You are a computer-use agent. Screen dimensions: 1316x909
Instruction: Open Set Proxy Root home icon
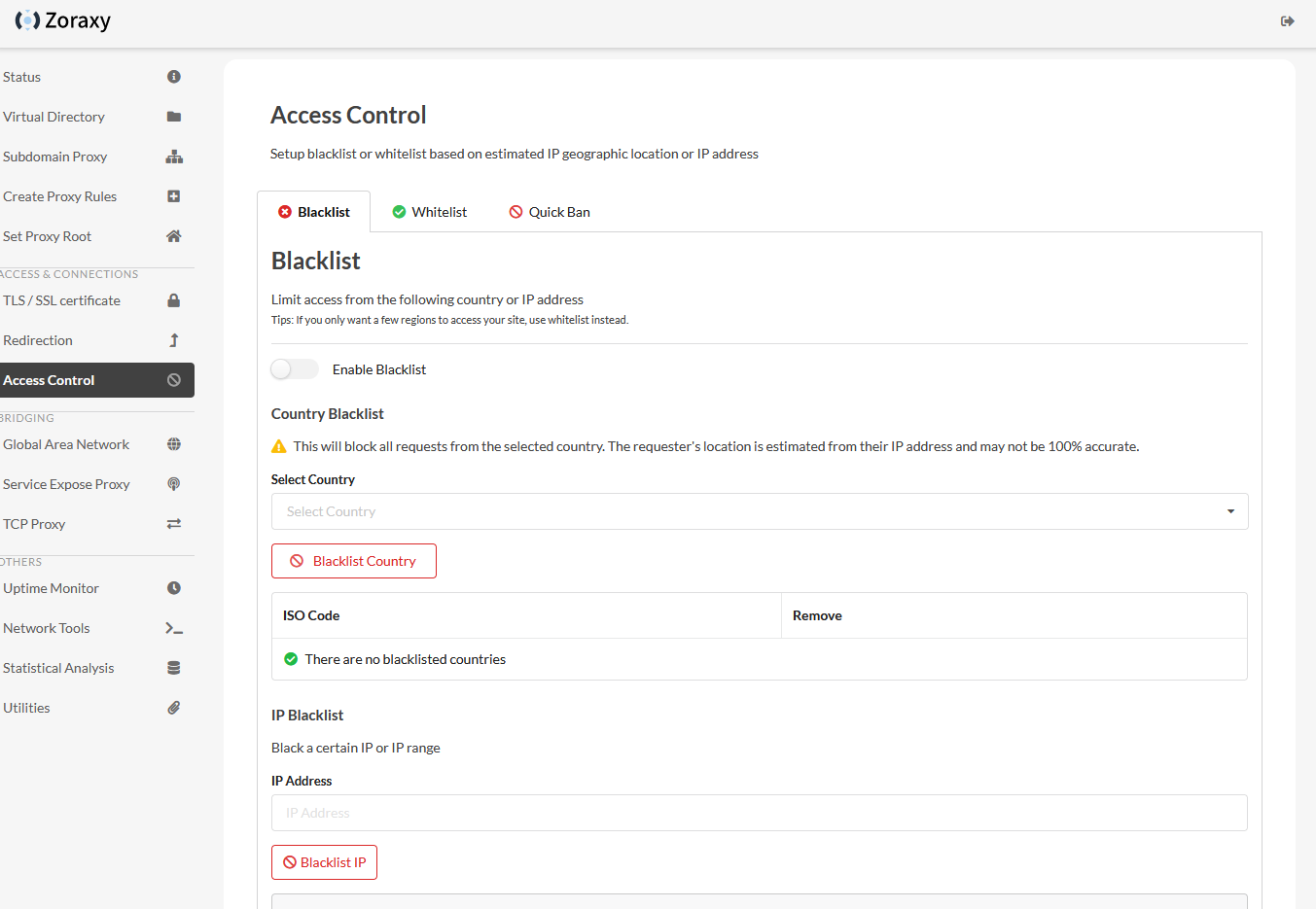174,236
